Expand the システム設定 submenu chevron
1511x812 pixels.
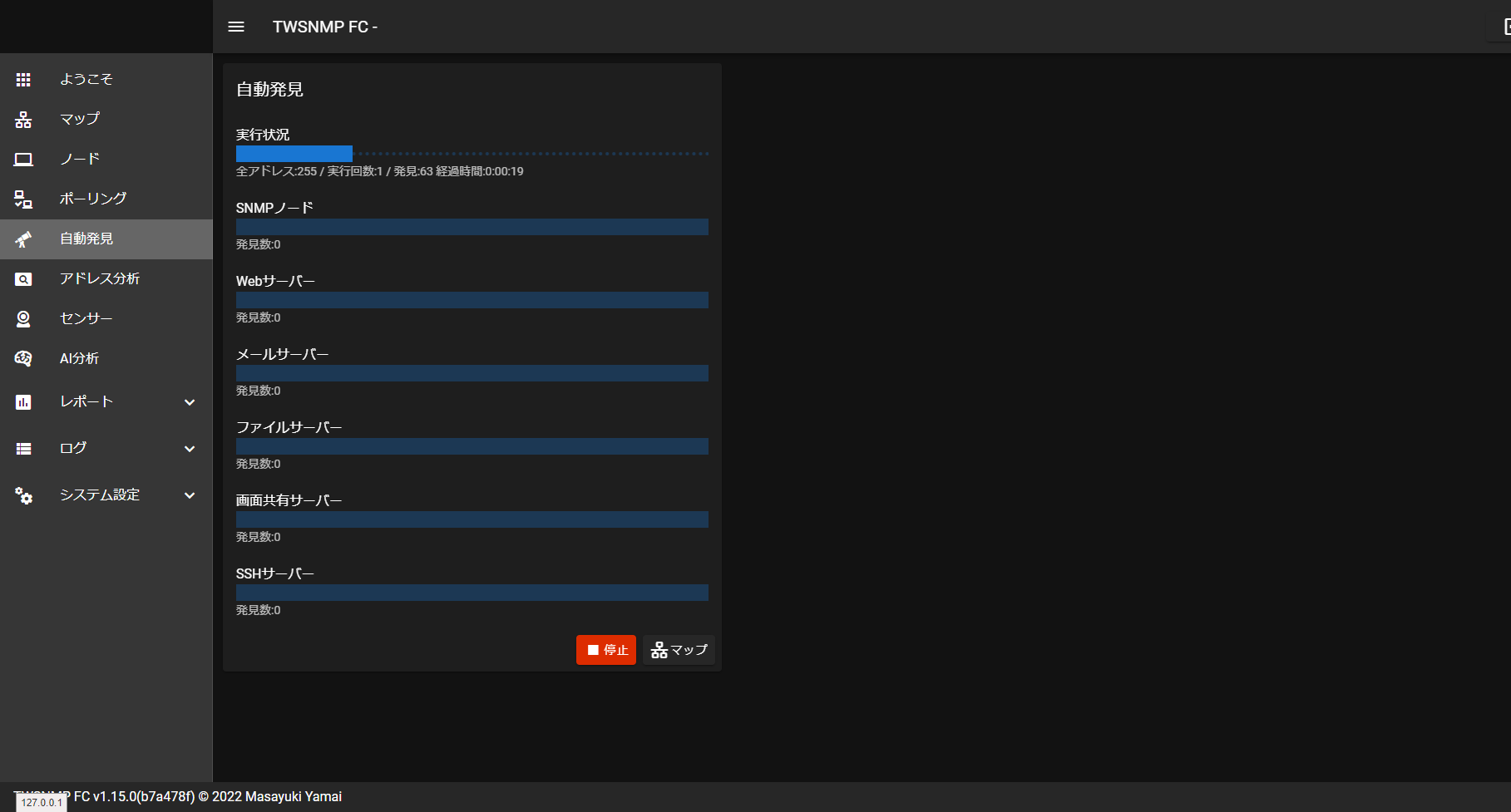point(190,495)
